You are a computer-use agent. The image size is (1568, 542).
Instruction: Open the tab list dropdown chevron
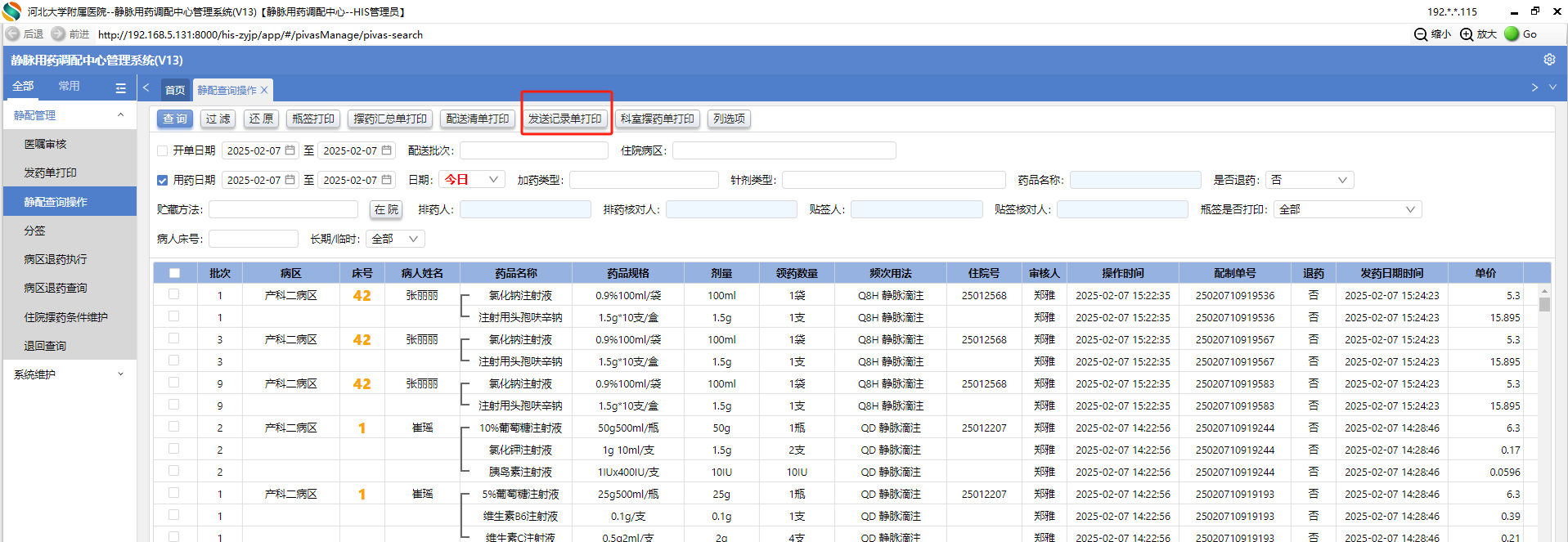[1552, 87]
